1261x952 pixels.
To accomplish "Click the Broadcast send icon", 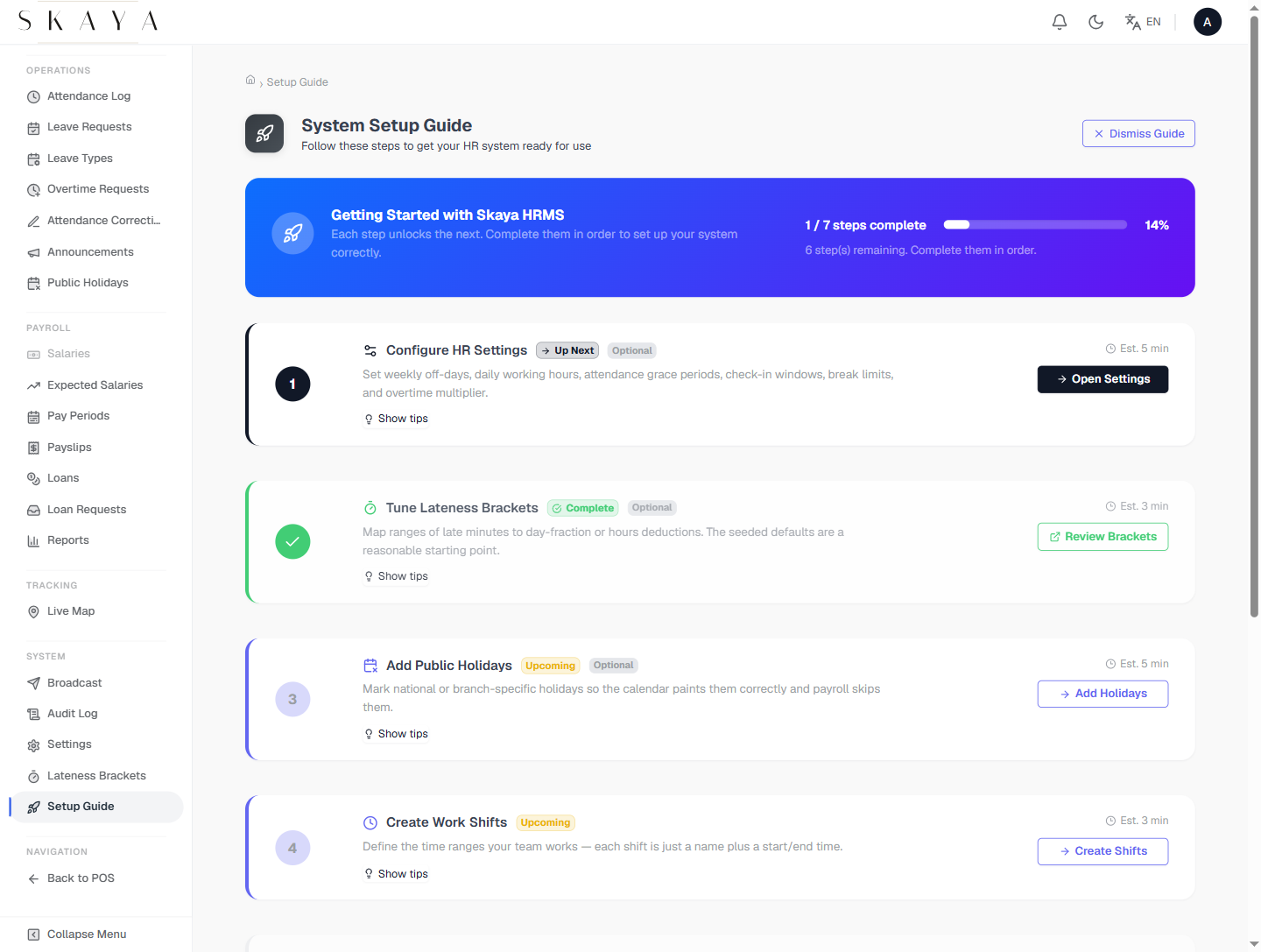I will point(33,683).
